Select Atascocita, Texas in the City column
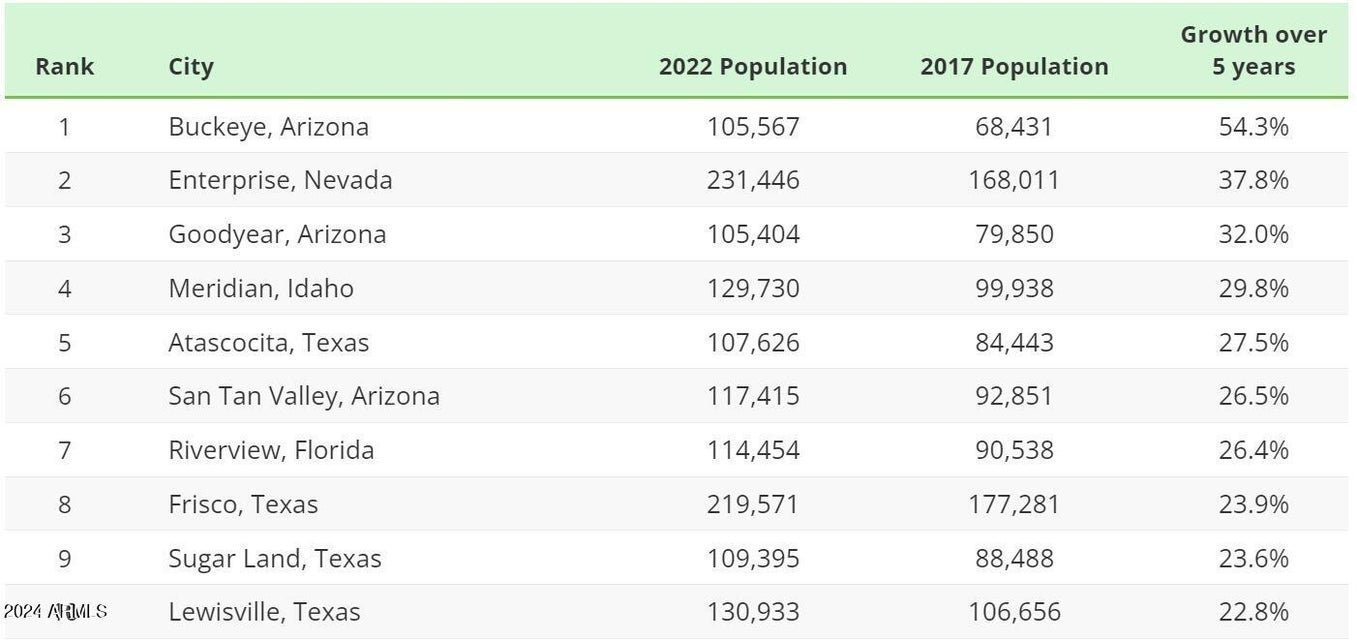This screenshot has height=640, width=1357. point(268,343)
